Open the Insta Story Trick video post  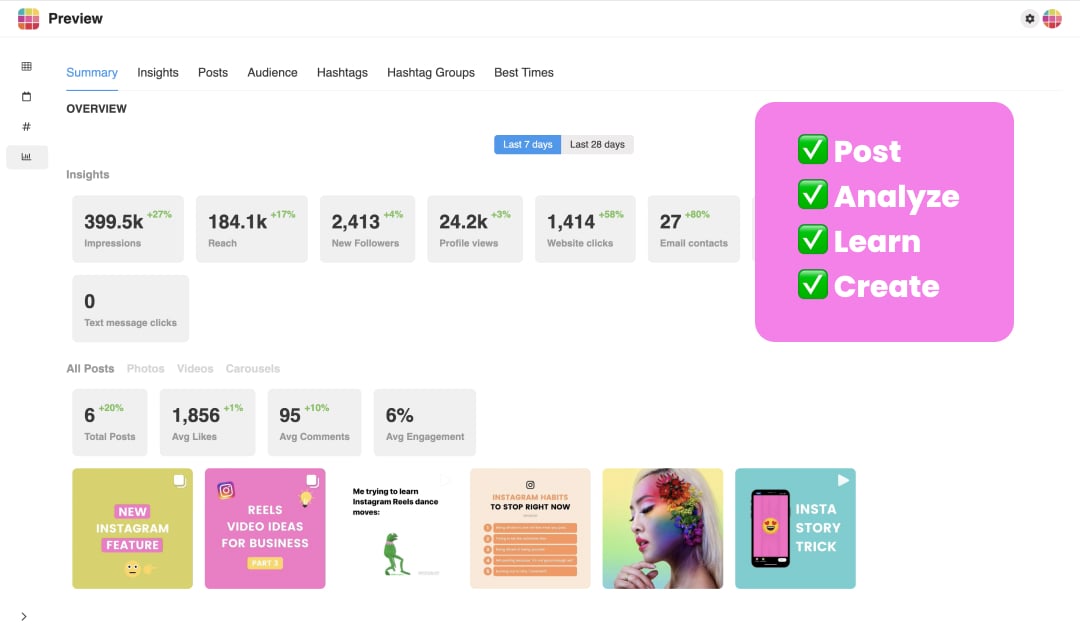click(x=796, y=528)
